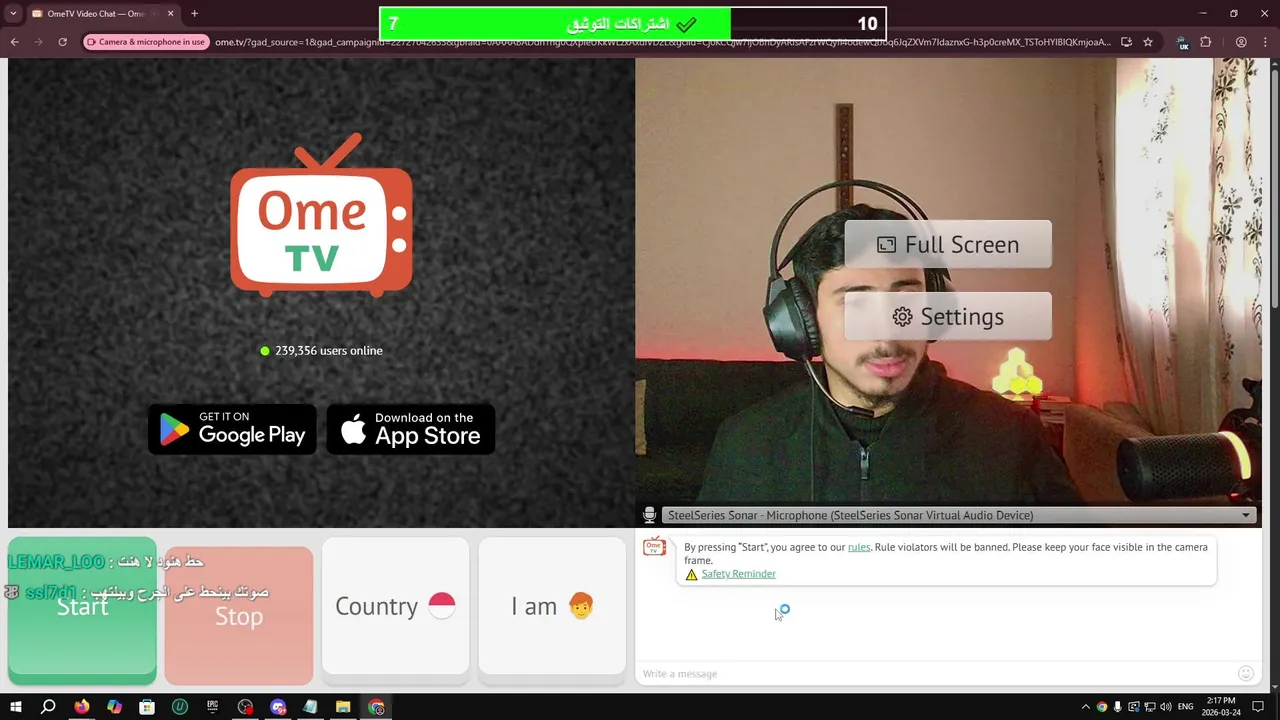Image resolution: width=1280 pixels, height=720 pixels.
Task: Click the Full Screen button
Action: [948, 244]
